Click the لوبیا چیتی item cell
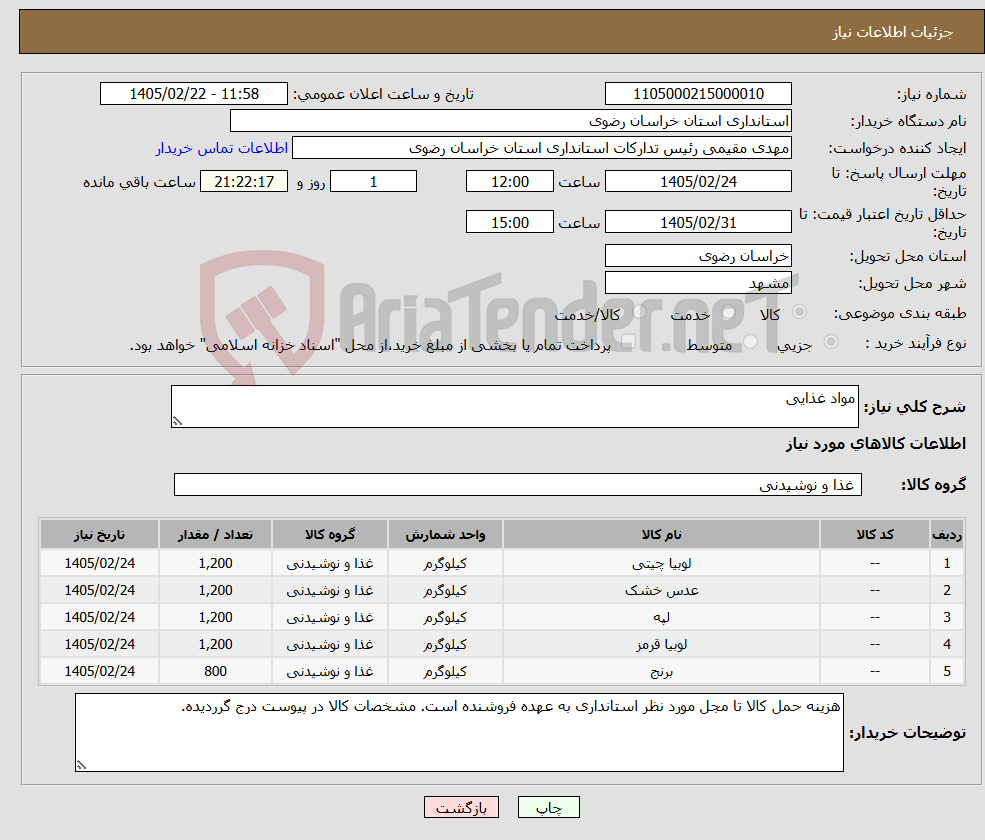 (x=661, y=564)
